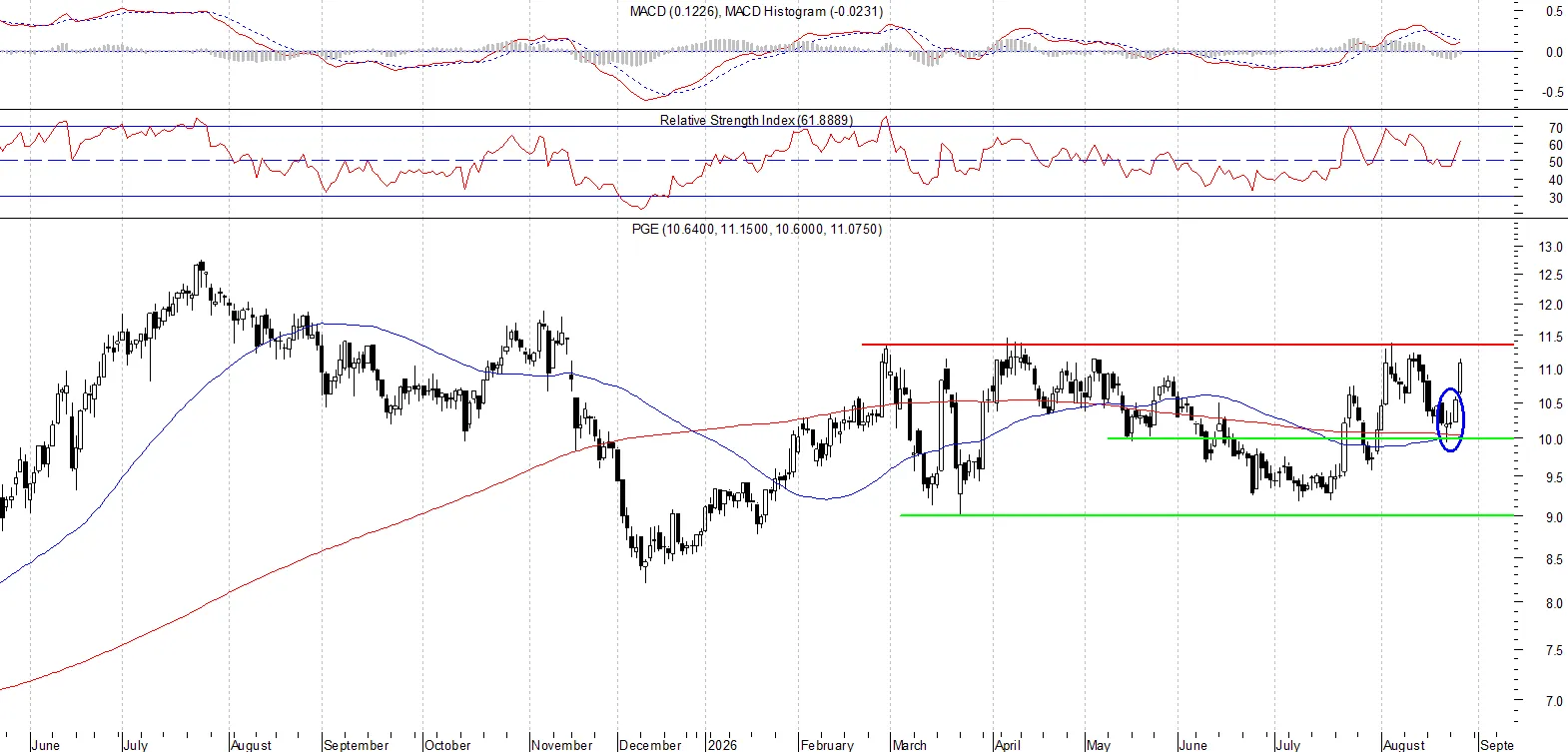Click the RSI 60 level label
This screenshot has height=752, width=1568.
pos(1556,146)
